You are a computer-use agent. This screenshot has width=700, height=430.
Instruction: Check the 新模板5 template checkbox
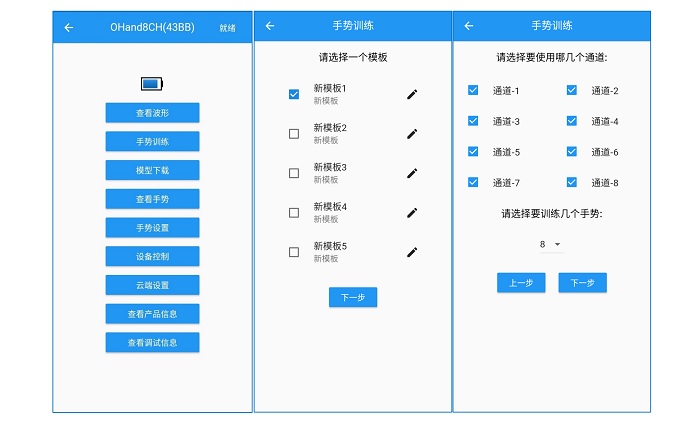pyautogui.click(x=294, y=252)
